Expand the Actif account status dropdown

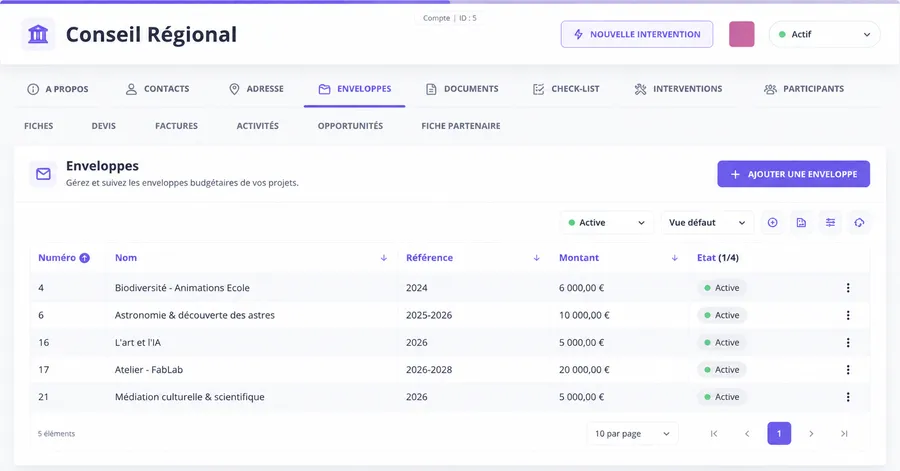(824, 34)
